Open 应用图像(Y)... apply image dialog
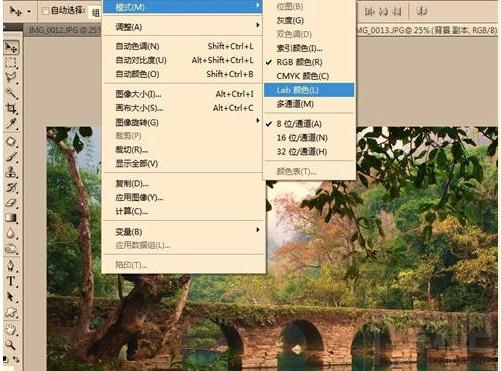Screen dimensions: 501x371 183,197
